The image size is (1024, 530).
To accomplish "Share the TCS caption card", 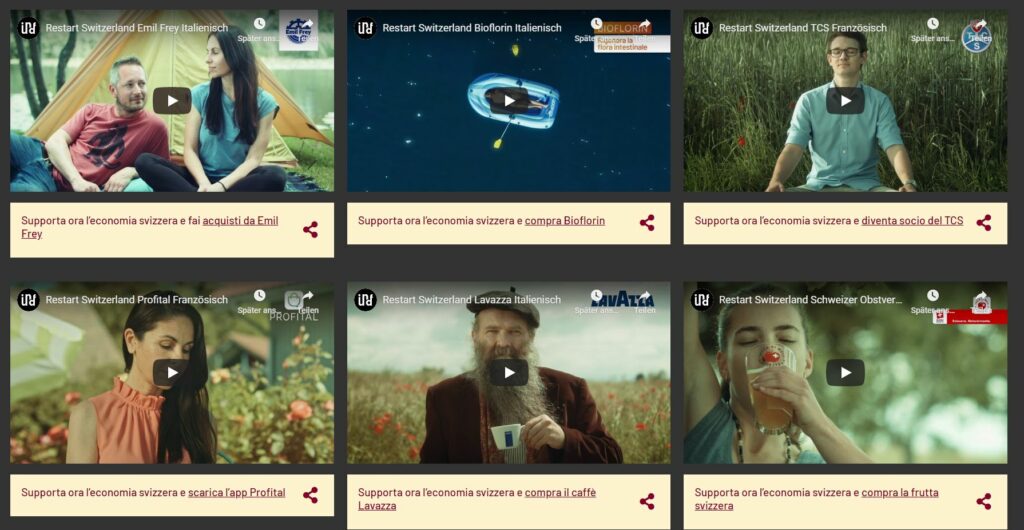I will pos(984,223).
